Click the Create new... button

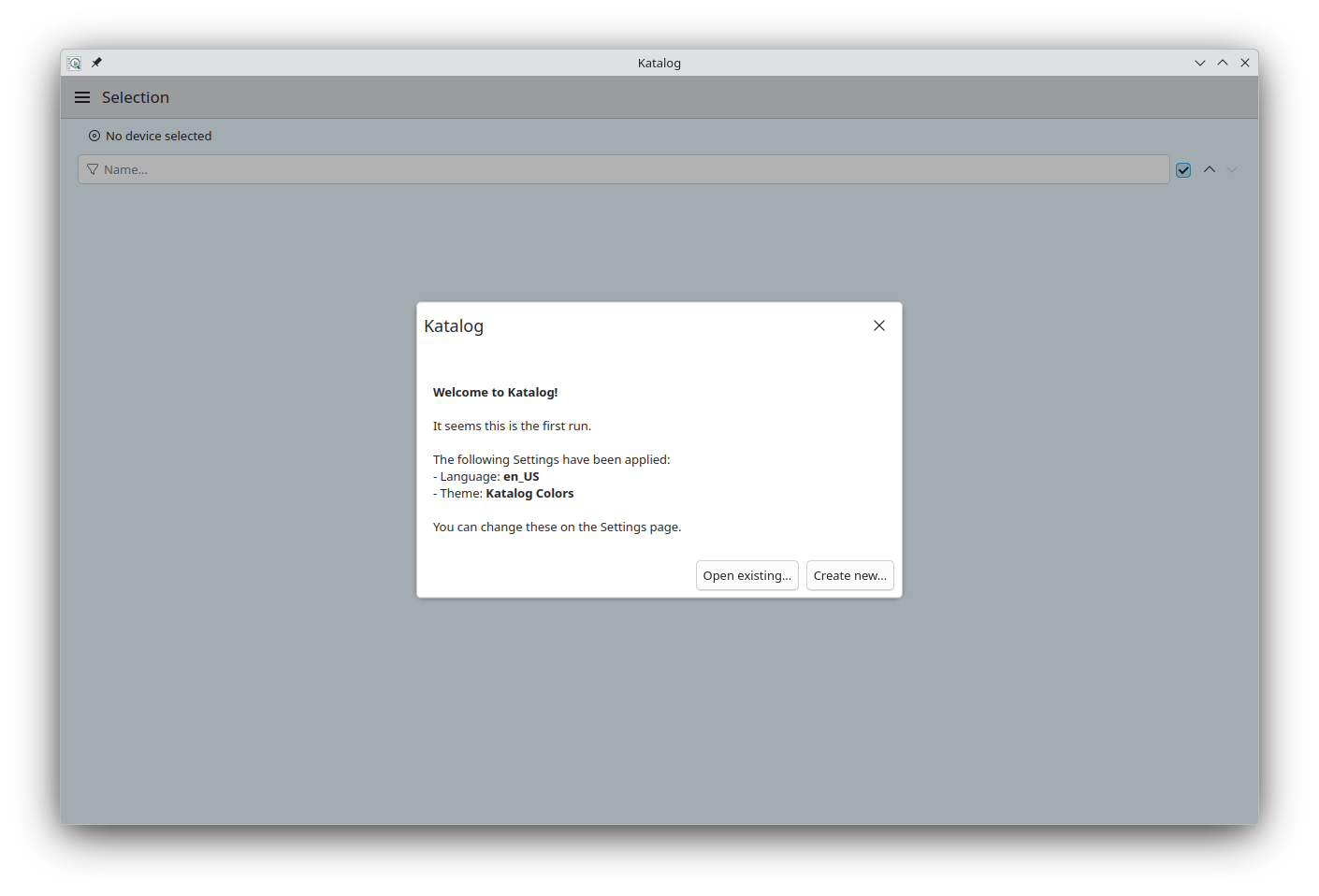[x=850, y=575]
